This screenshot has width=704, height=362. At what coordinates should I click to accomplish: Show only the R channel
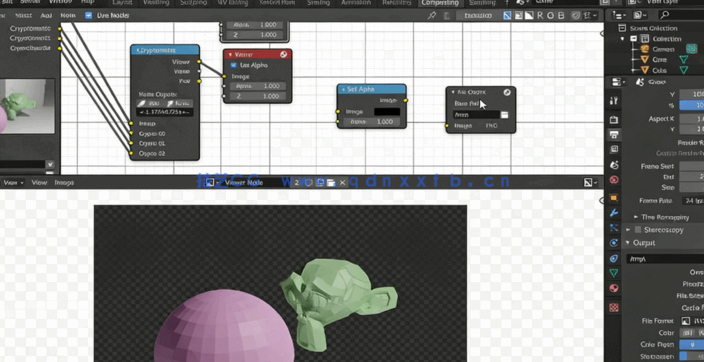[540, 16]
